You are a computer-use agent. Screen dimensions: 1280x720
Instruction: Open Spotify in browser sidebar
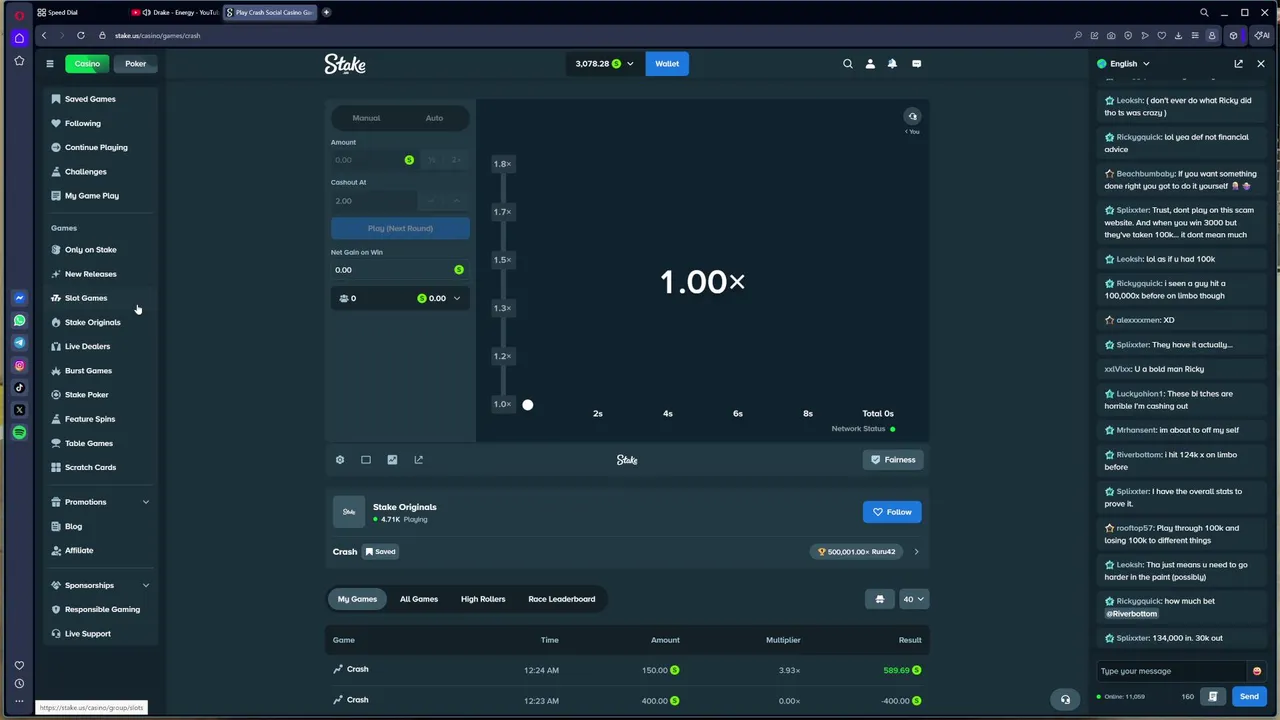pos(19,432)
